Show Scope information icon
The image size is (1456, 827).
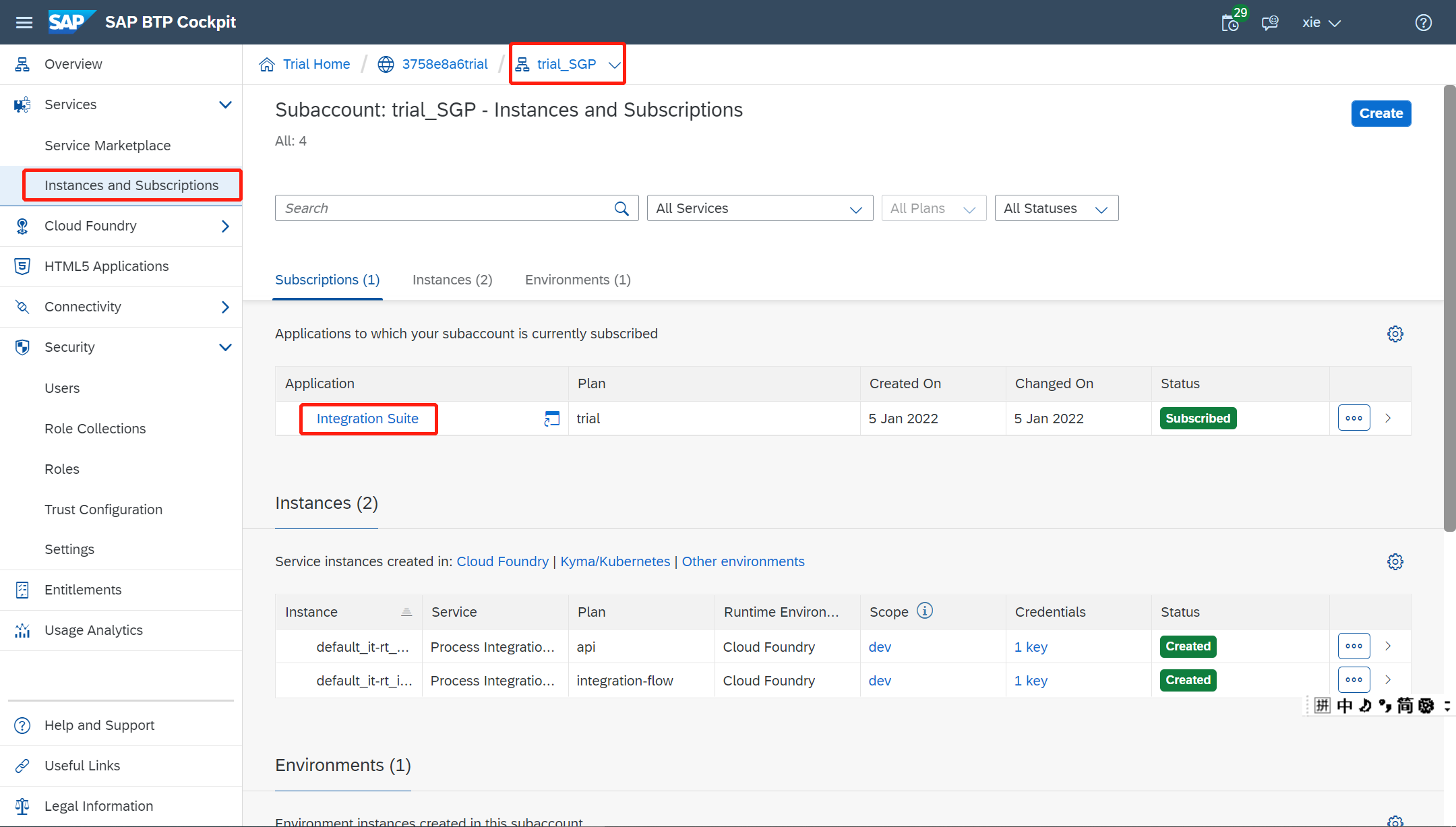925,611
